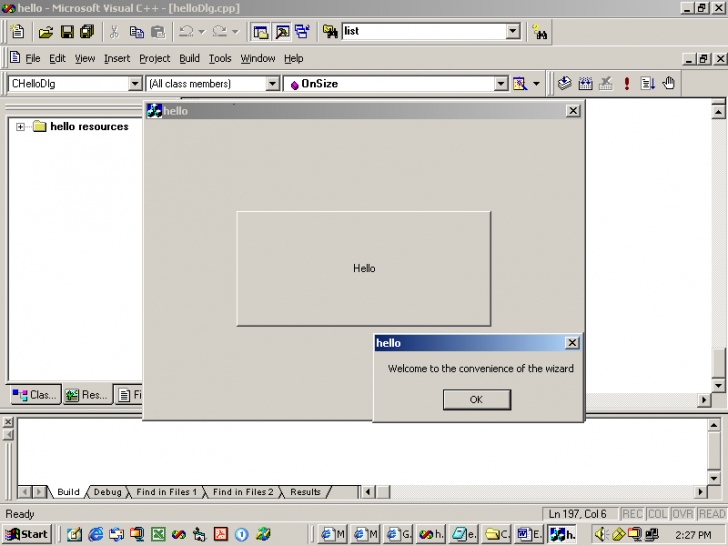
Task: Click the Window List icon
Action: (x=303, y=32)
